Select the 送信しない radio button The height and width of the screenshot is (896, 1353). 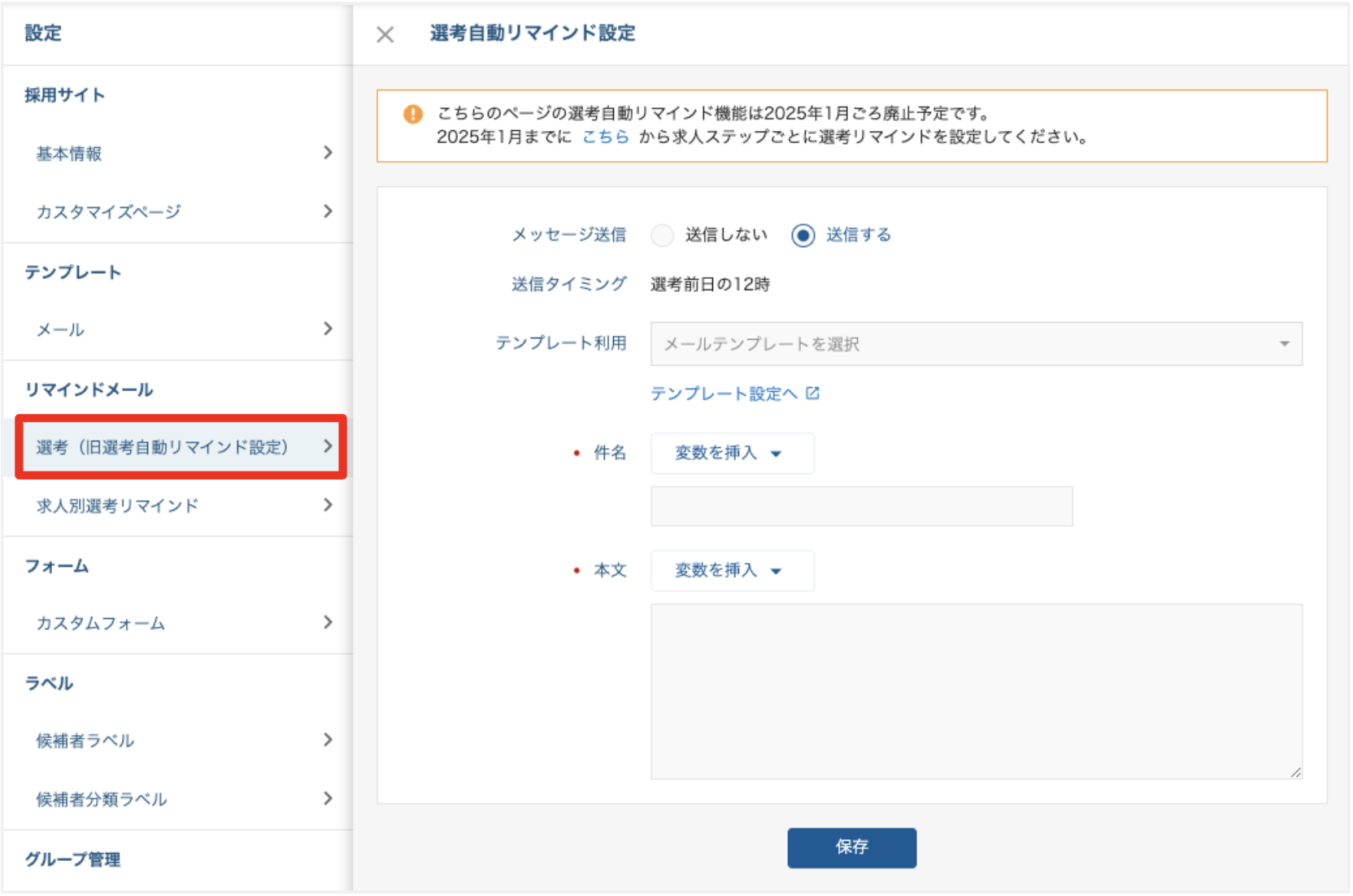point(663,235)
